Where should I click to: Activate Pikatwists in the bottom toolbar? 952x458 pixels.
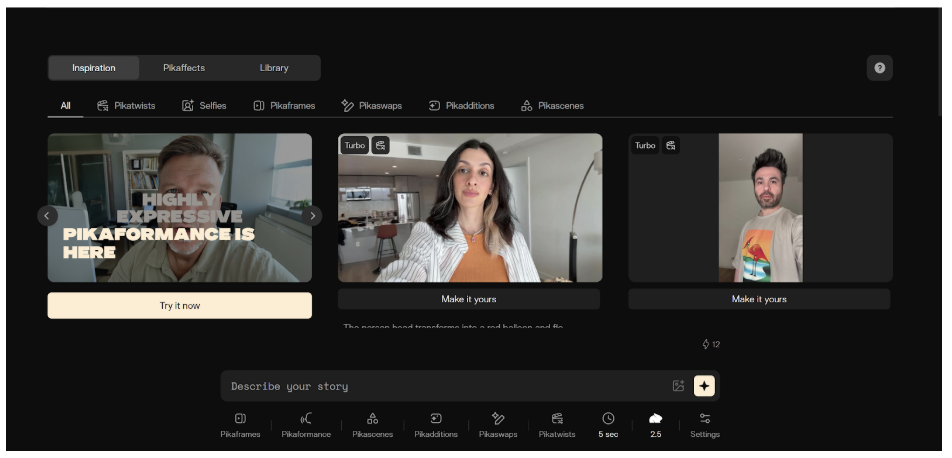point(557,424)
